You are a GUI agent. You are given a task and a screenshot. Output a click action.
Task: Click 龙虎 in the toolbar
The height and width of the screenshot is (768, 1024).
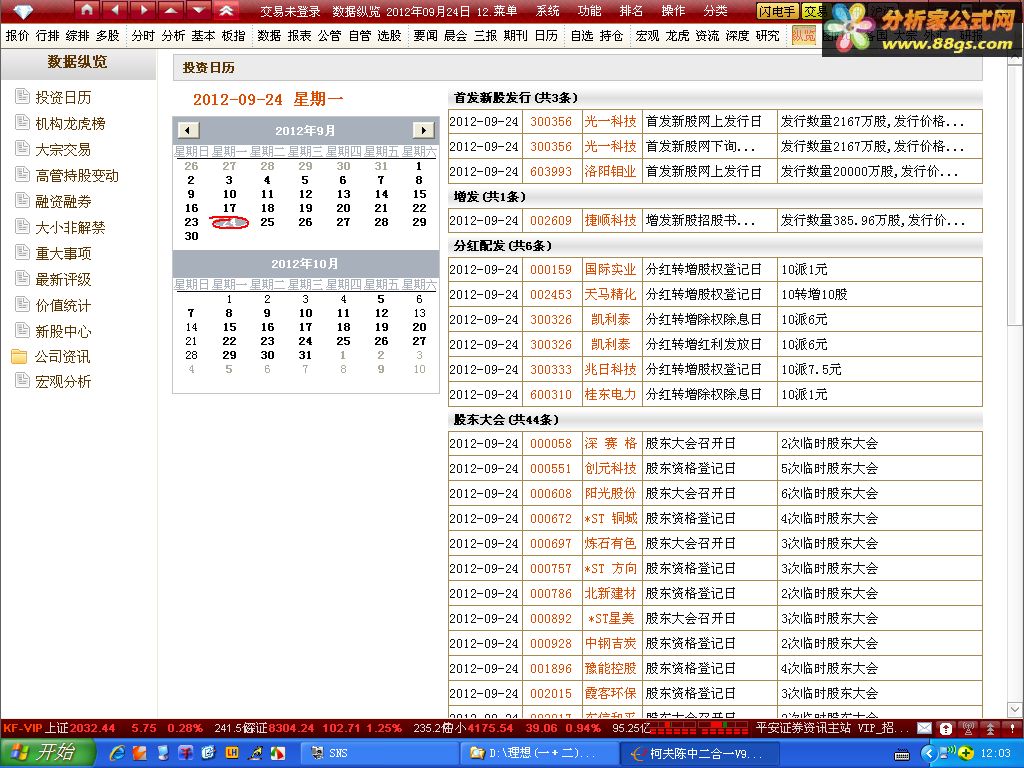click(678, 36)
